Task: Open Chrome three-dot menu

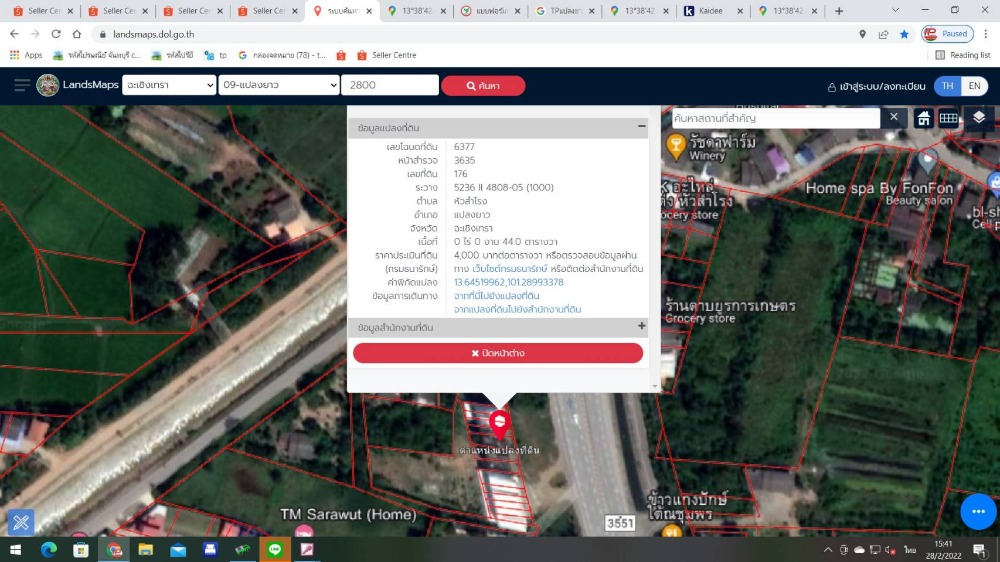Action: point(986,34)
